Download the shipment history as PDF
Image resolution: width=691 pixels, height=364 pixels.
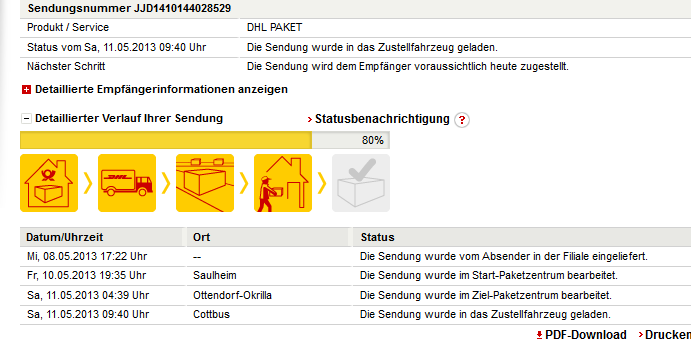tap(585, 335)
